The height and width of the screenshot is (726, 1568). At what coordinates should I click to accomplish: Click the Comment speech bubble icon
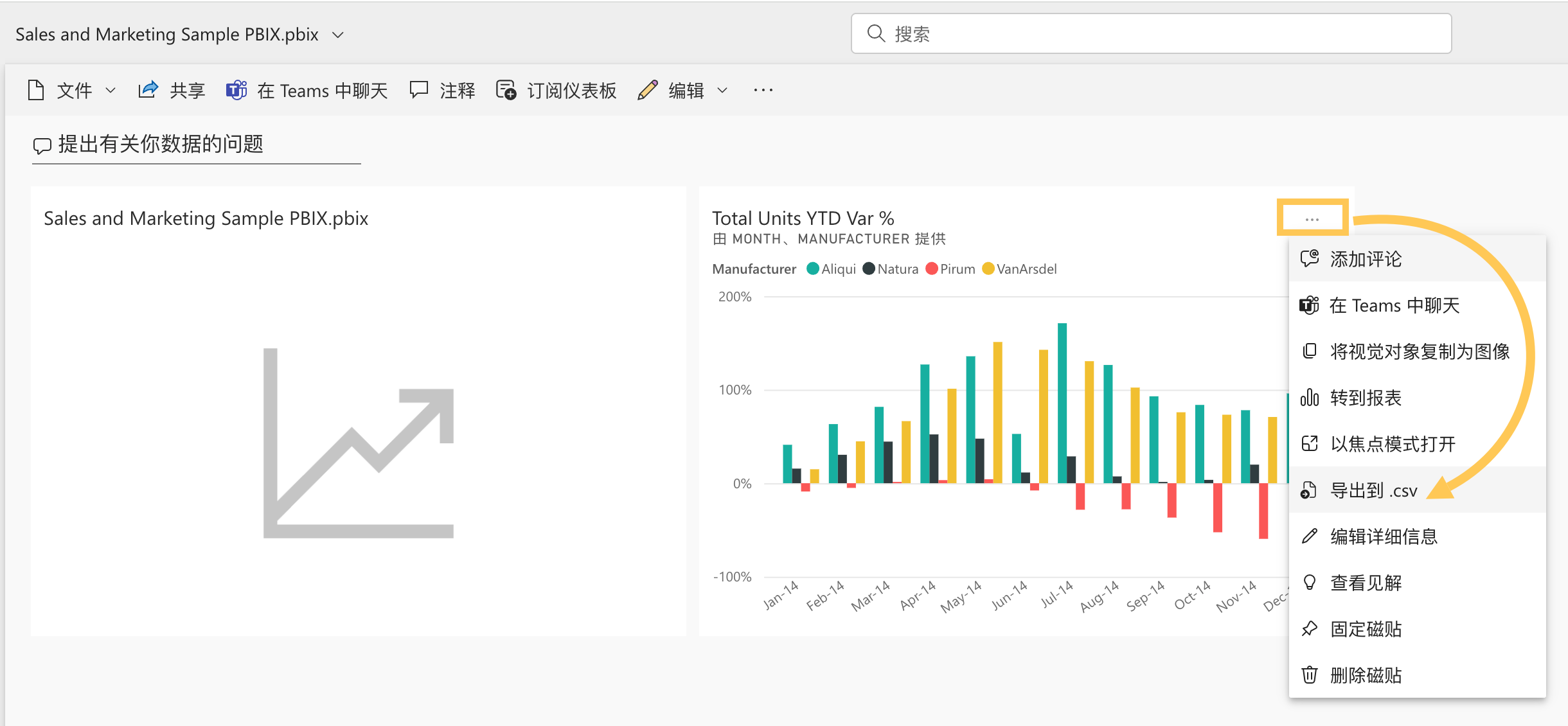coord(419,90)
